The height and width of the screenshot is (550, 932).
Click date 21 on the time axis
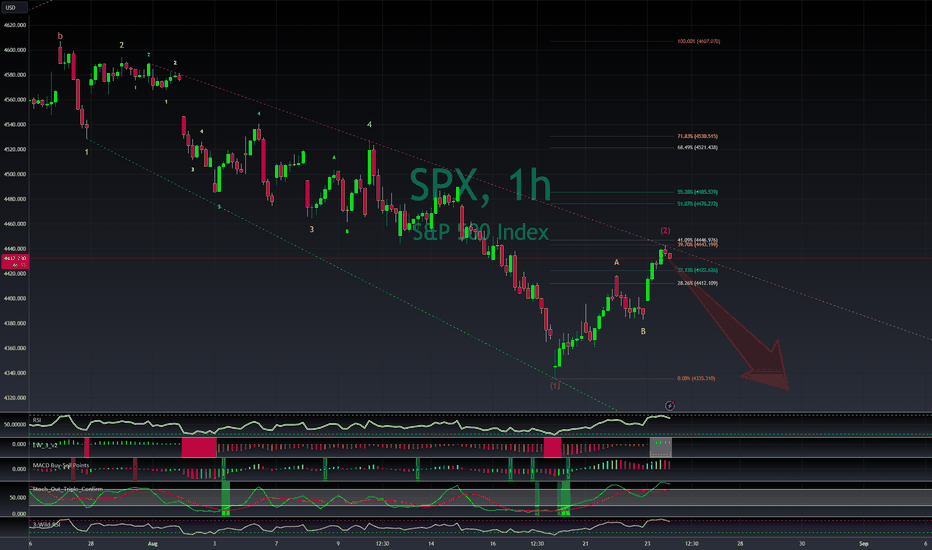tap(585, 543)
